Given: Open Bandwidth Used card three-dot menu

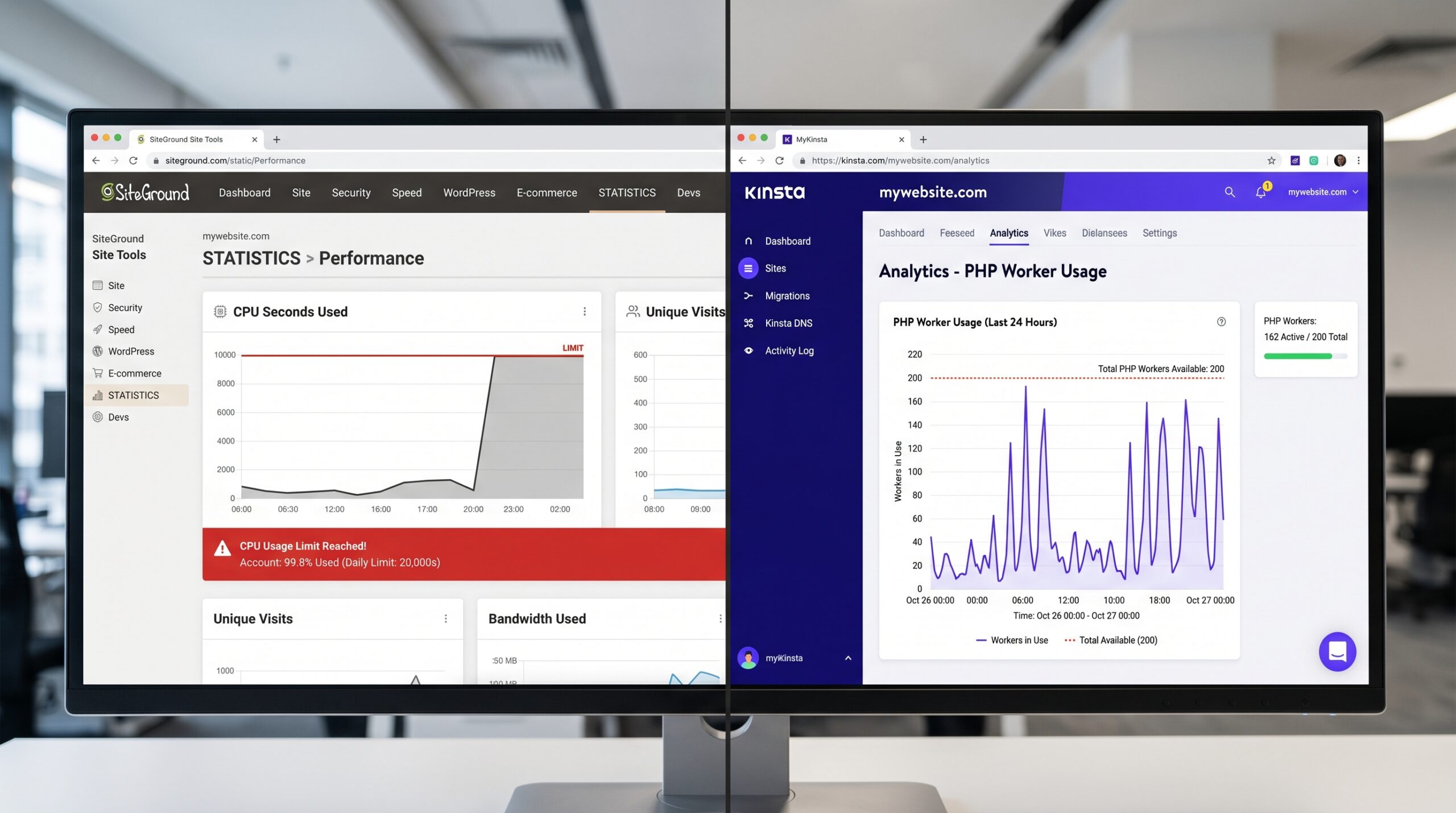Looking at the screenshot, I should [720, 619].
